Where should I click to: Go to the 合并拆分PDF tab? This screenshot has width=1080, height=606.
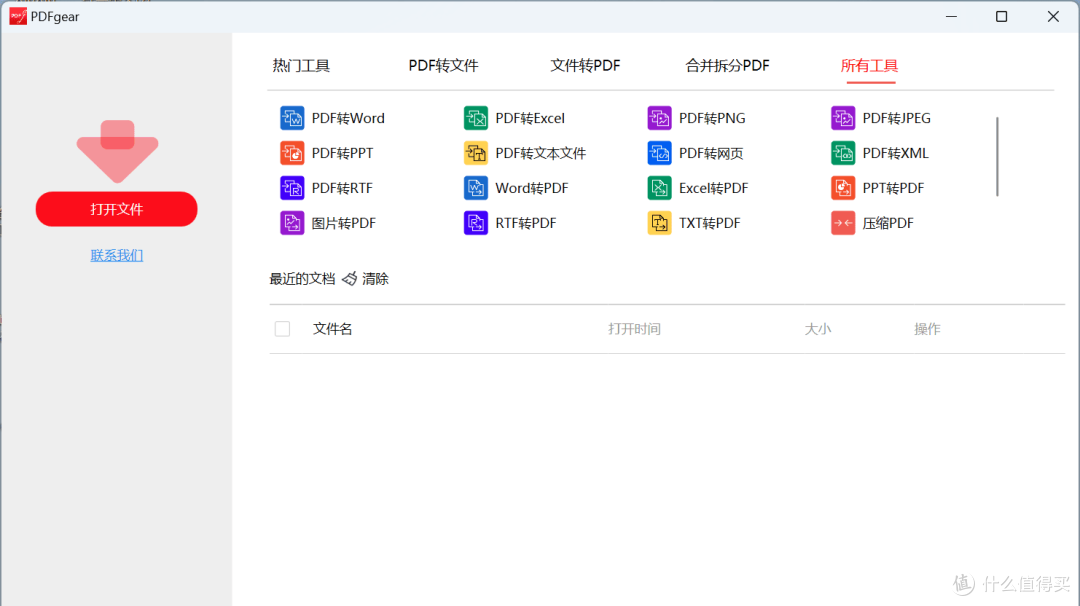727,65
